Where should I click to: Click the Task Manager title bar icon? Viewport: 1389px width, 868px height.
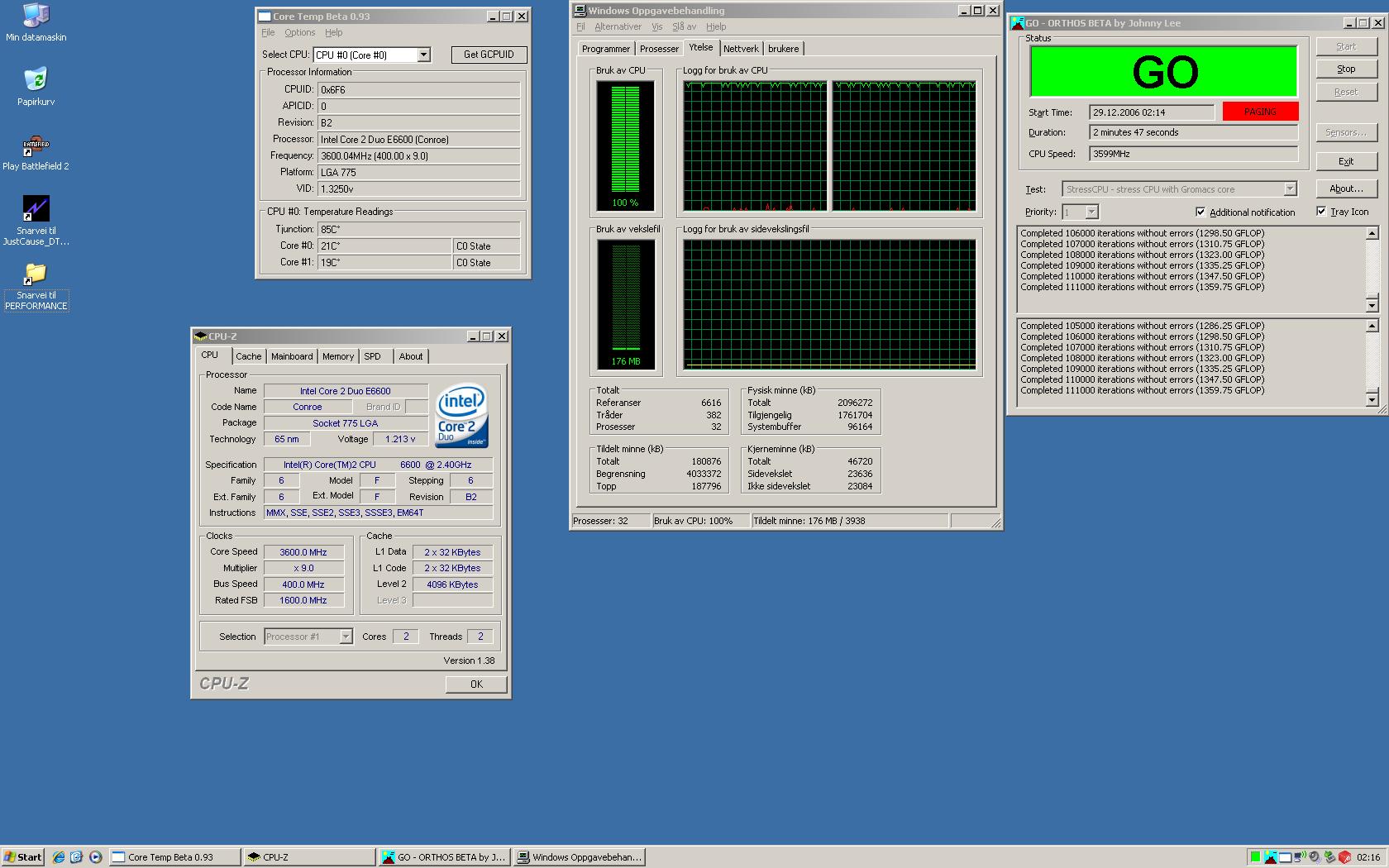pyautogui.click(x=580, y=11)
